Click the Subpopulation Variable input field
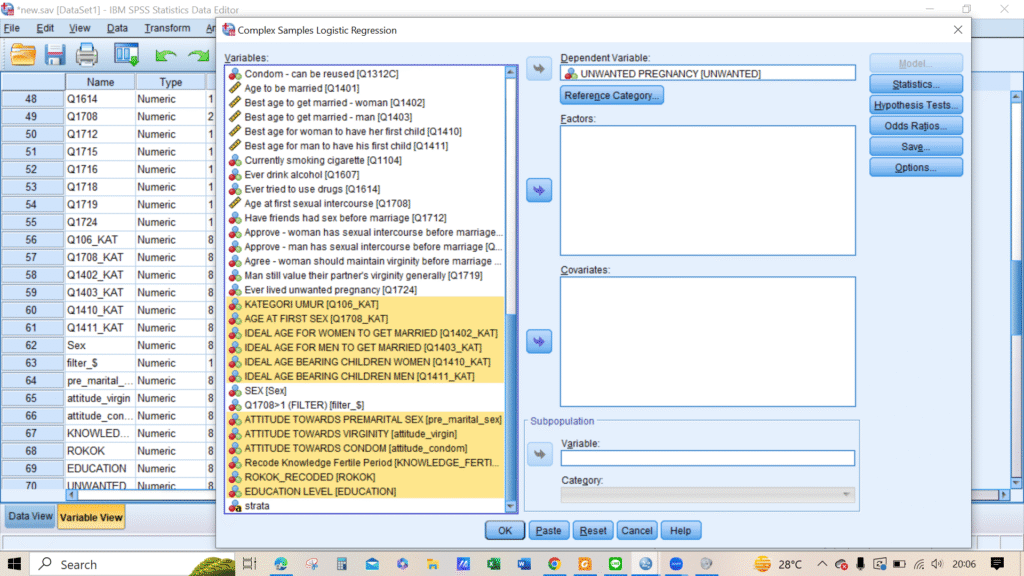This screenshot has height=576, width=1024. pos(707,458)
